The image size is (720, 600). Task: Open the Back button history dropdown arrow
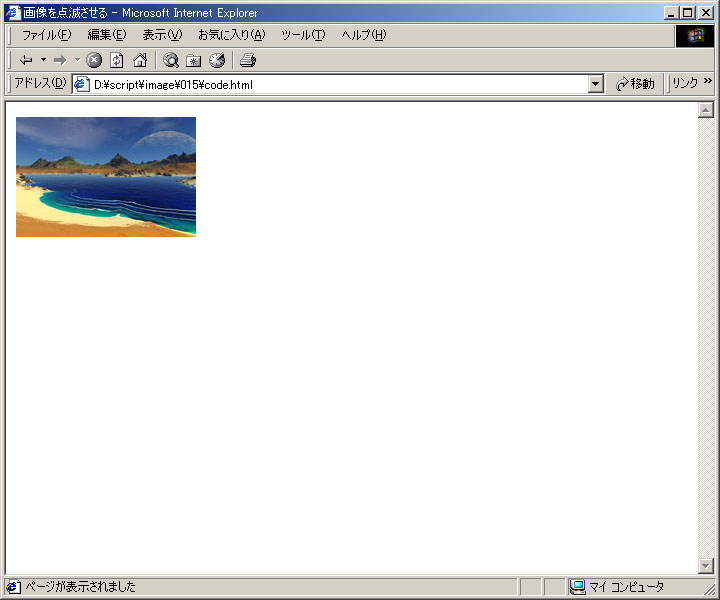43,60
